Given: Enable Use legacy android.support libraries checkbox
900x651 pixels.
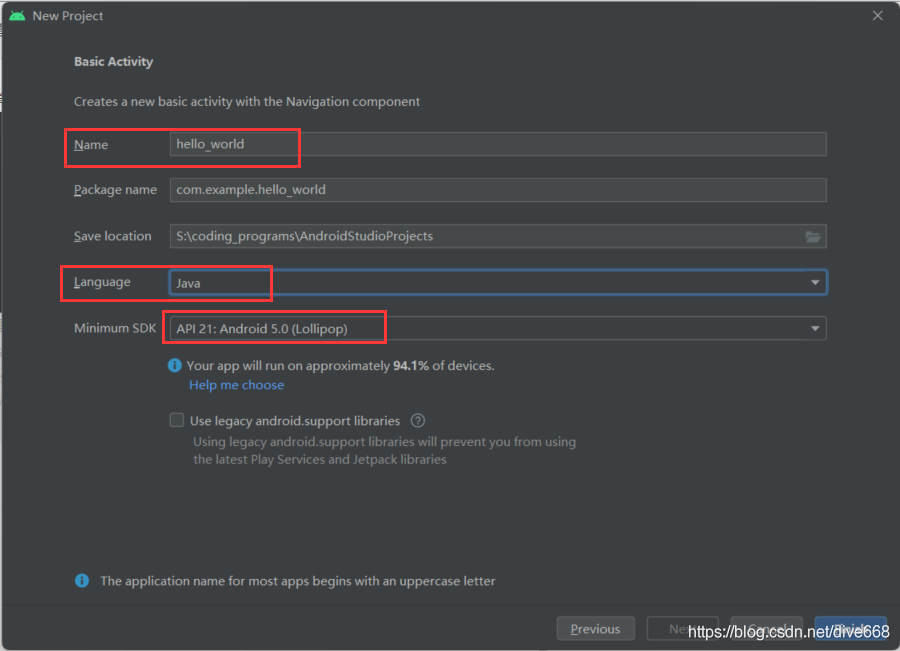Looking at the screenshot, I should click(x=177, y=420).
